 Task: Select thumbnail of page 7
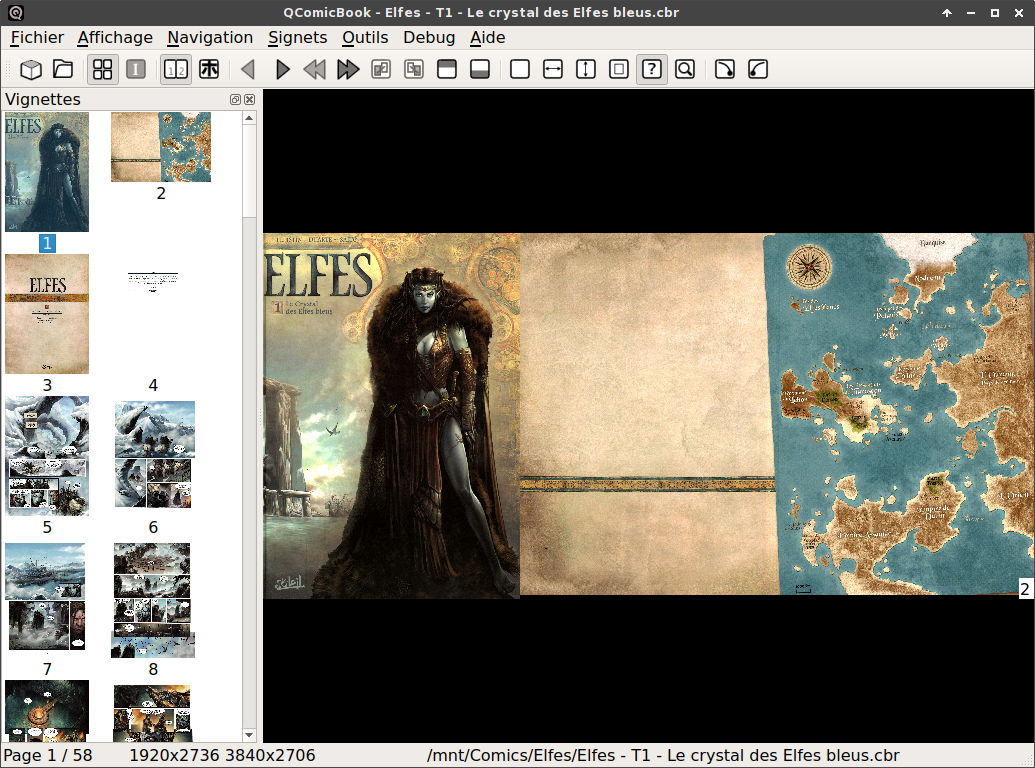click(x=47, y=598)
